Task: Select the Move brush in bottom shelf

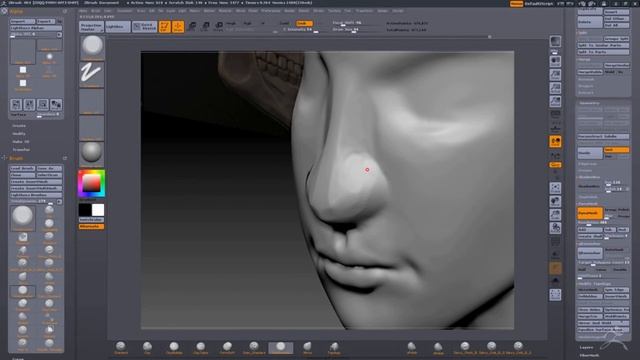Action: tap(307, 348)
